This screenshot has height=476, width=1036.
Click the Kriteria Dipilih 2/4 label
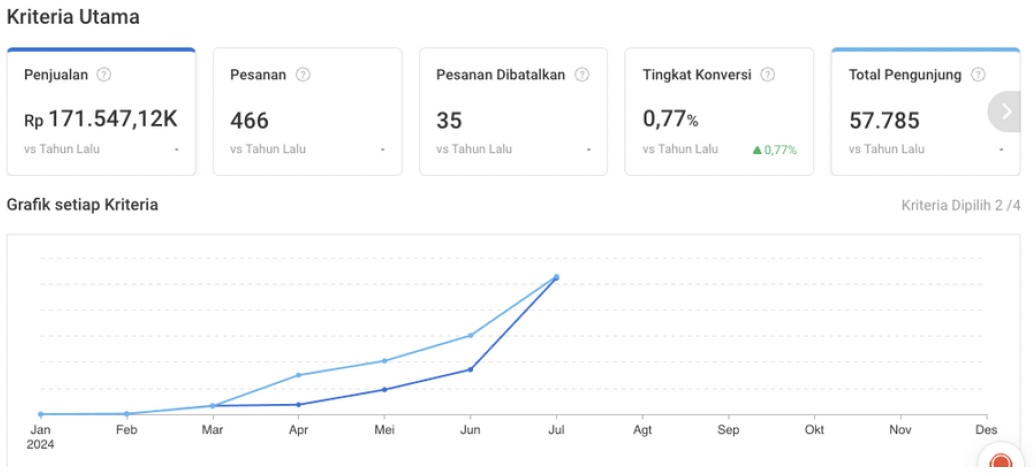tap(960, 206)
